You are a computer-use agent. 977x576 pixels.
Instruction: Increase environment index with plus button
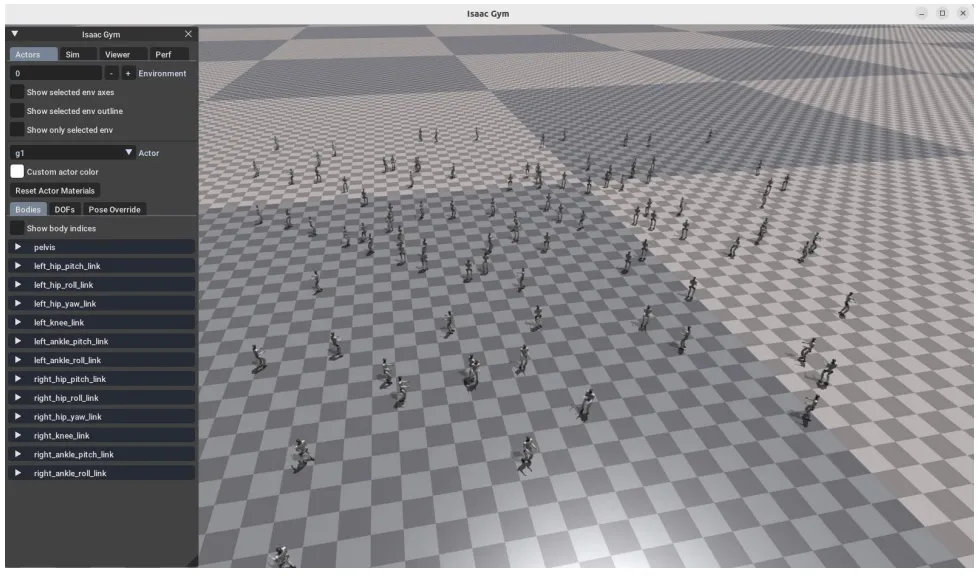click(128, 73)
